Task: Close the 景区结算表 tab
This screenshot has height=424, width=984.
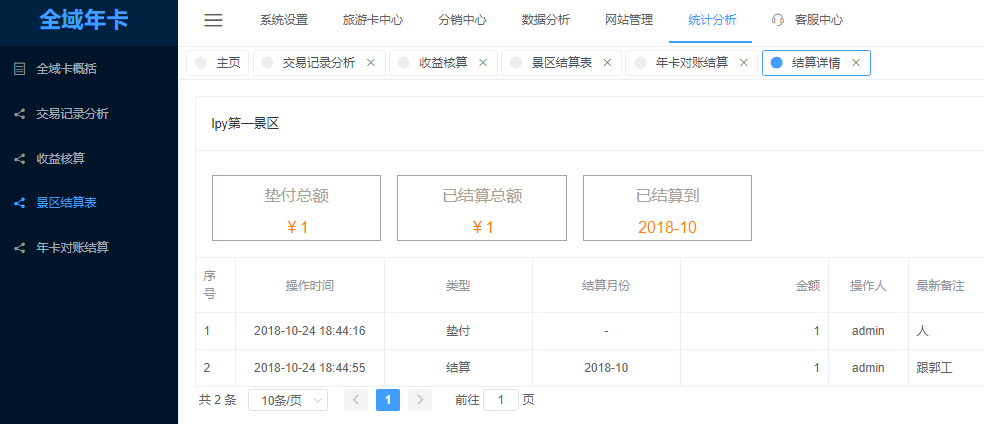Action: [607, 63]
